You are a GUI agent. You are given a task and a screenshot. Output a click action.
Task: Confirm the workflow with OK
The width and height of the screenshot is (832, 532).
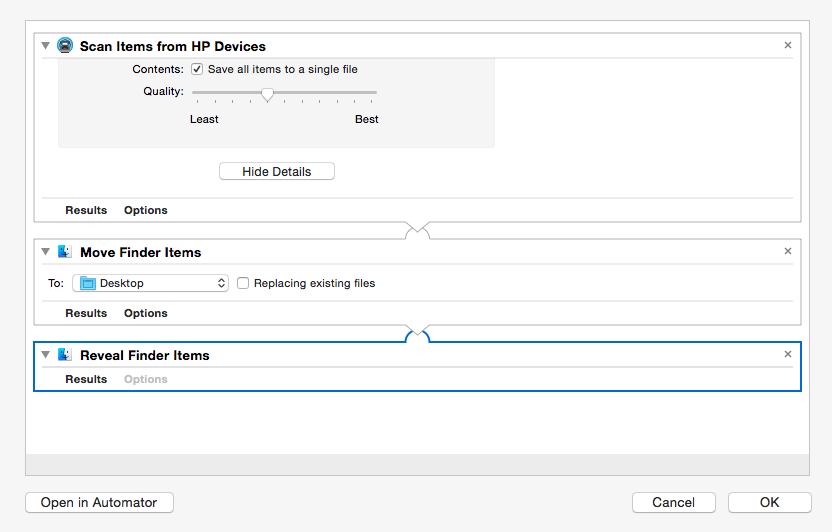click(x=769, y=502)
